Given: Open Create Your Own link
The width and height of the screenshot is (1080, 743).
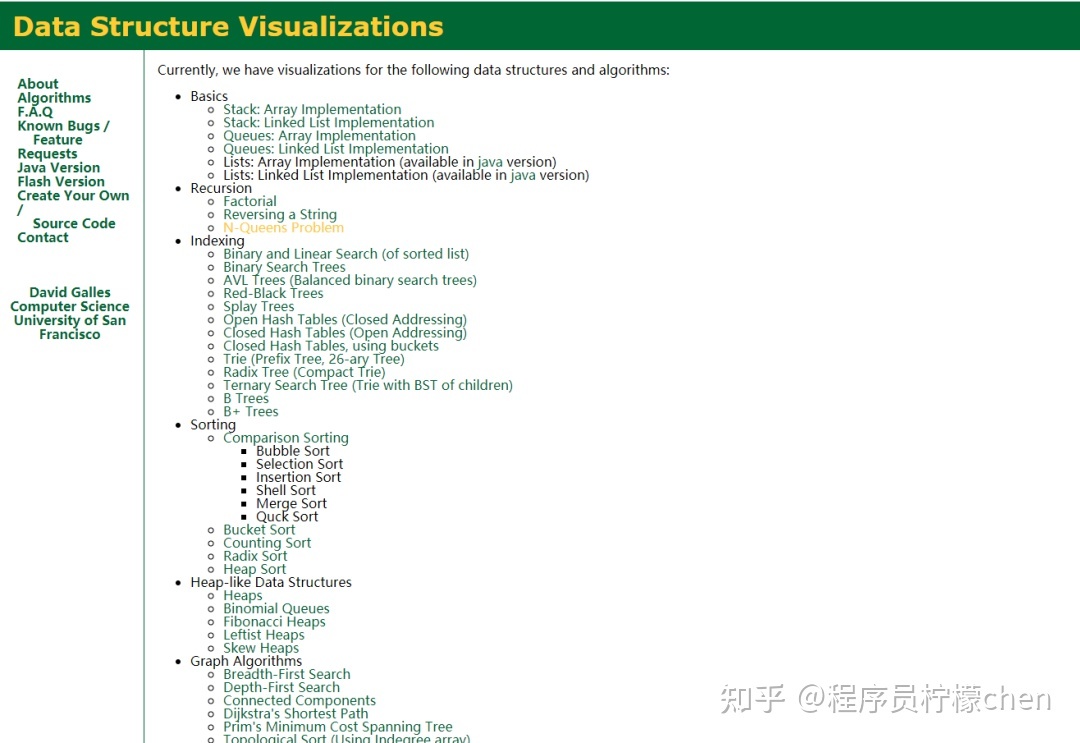Looking at the screenshot, I should tap(73, 196).
